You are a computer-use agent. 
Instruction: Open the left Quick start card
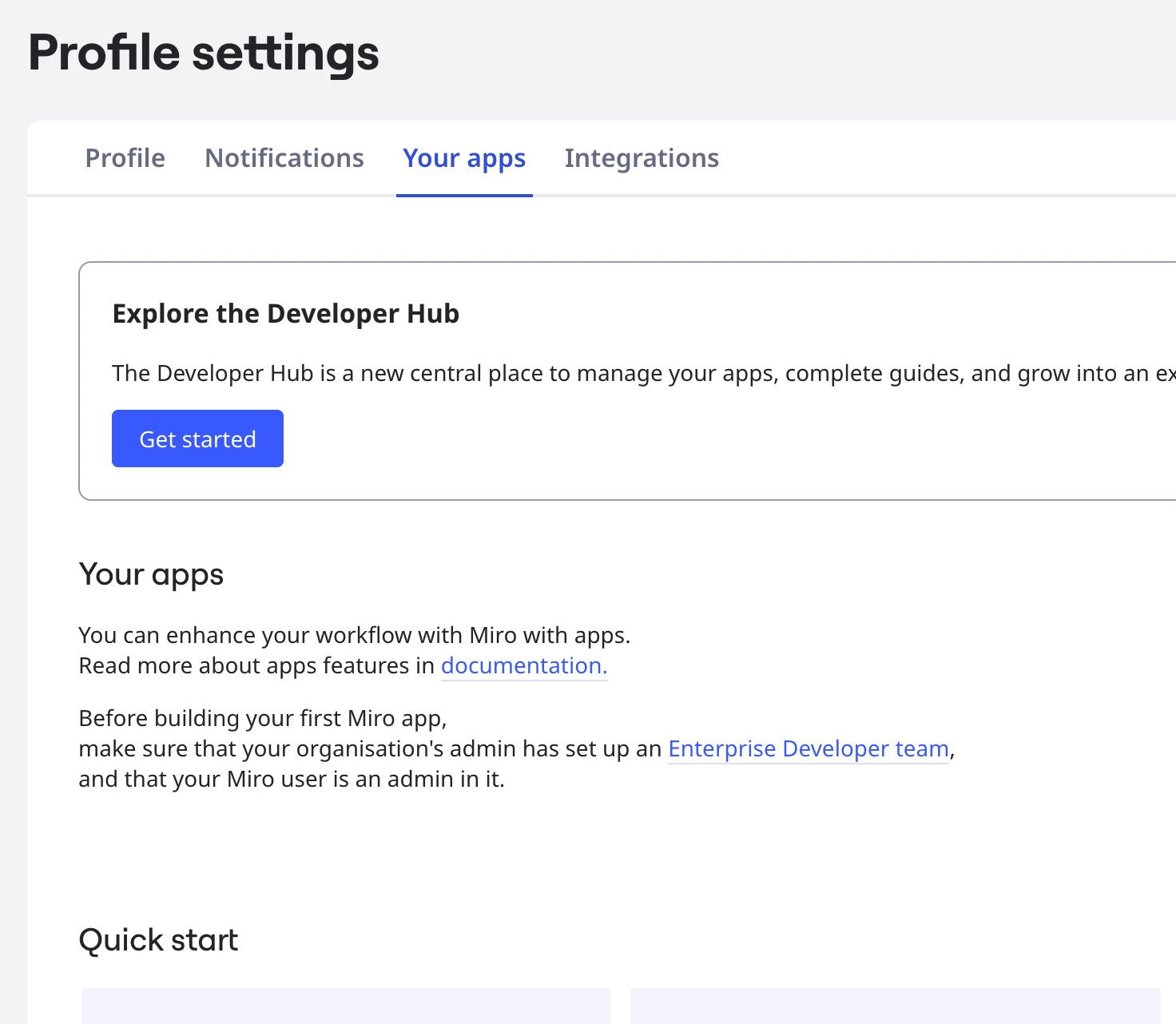(x=346, y=1006)
